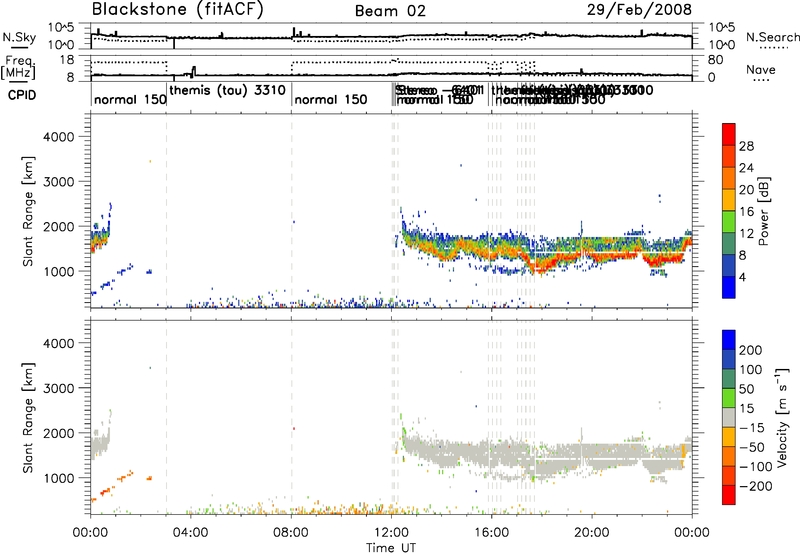
Task: Click the 'Nave' legend label
Action: tap(760, 70)
